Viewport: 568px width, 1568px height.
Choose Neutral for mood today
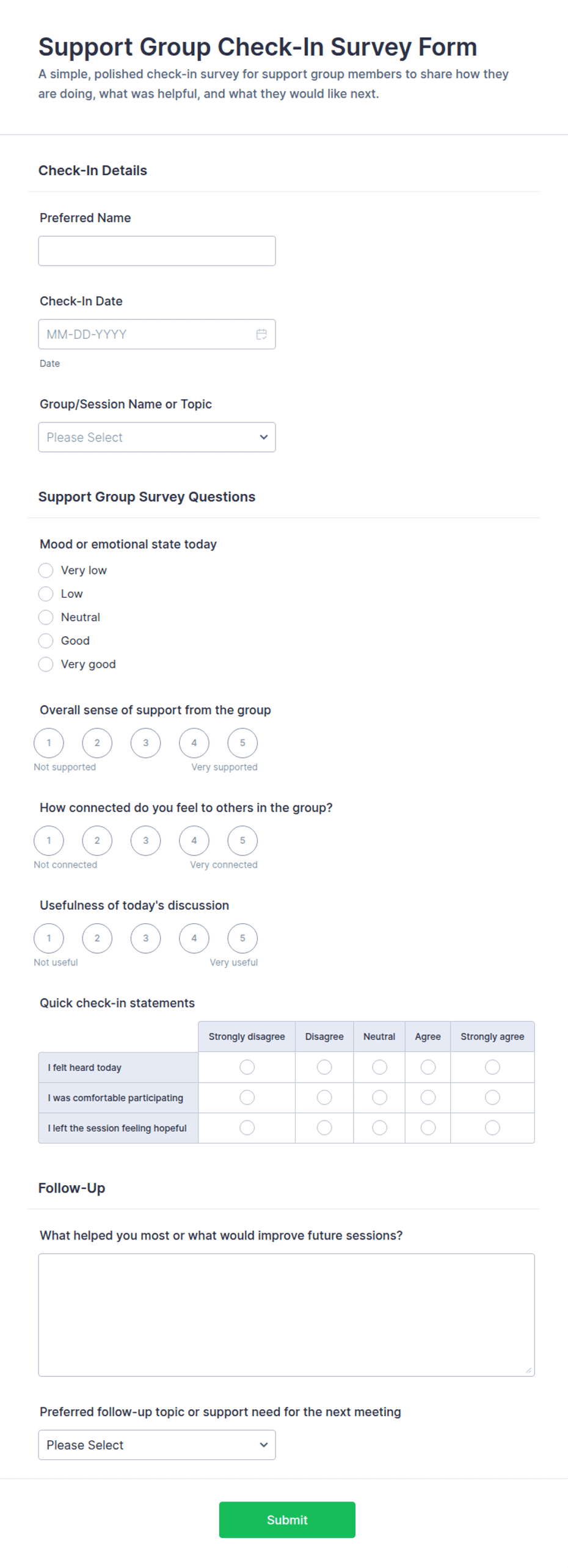(46, 617)
